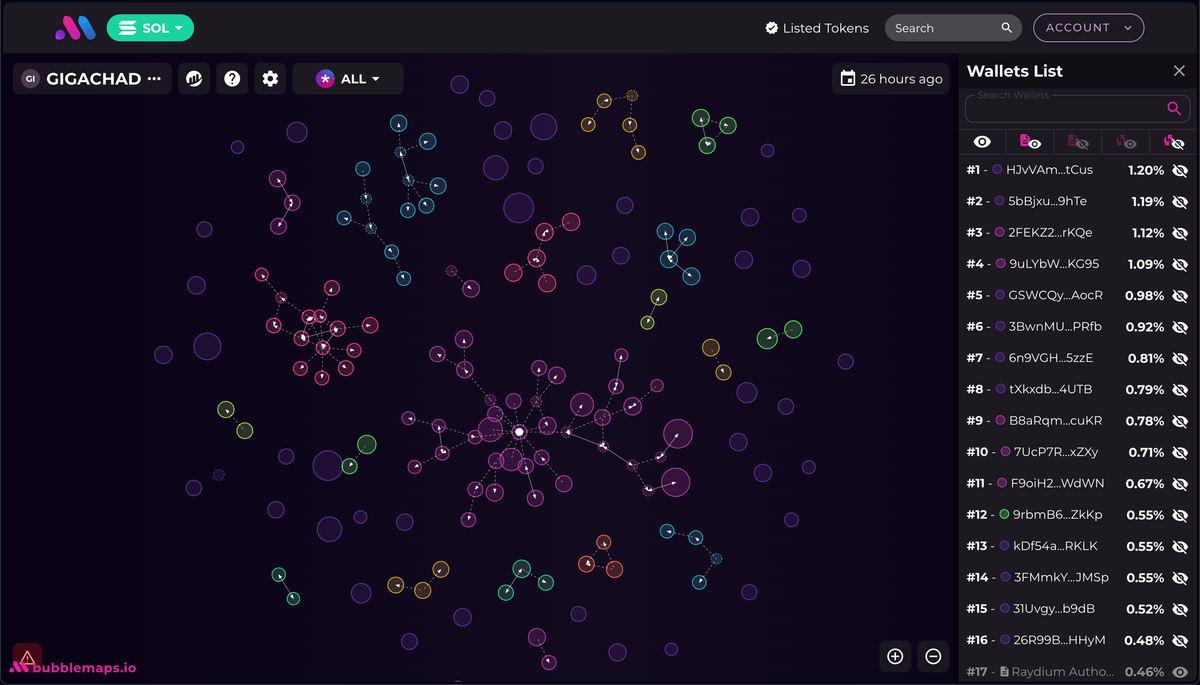Open the ACCOUNT dropdown
Image resolution: width=1200 pixels, height=685 pixels.
pyautogui.click(x=1088, y=27)
